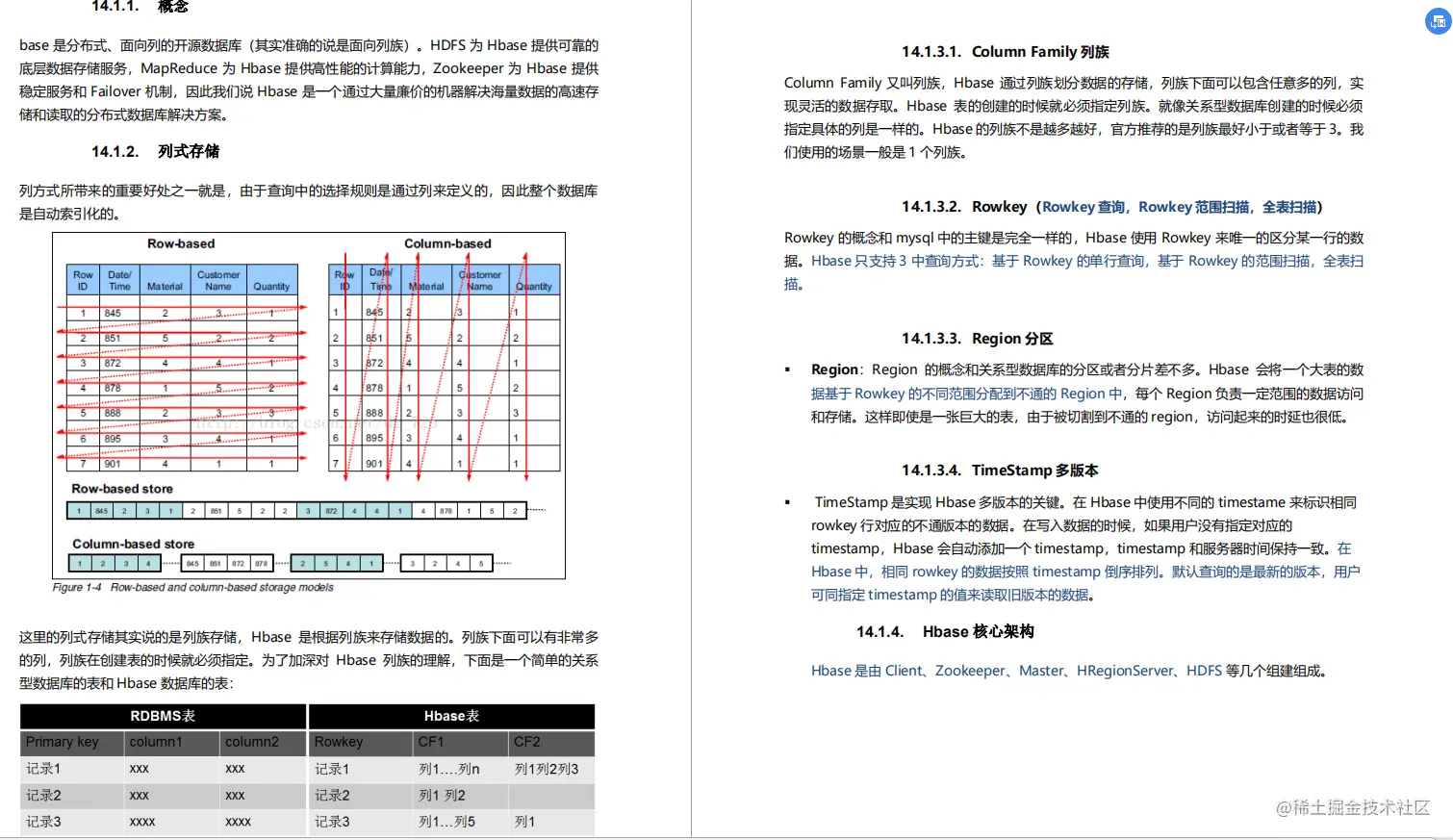Click the floating blue Word-save icon
The width and height of the screenshot is (1453, 840).
click(1438, 21)
